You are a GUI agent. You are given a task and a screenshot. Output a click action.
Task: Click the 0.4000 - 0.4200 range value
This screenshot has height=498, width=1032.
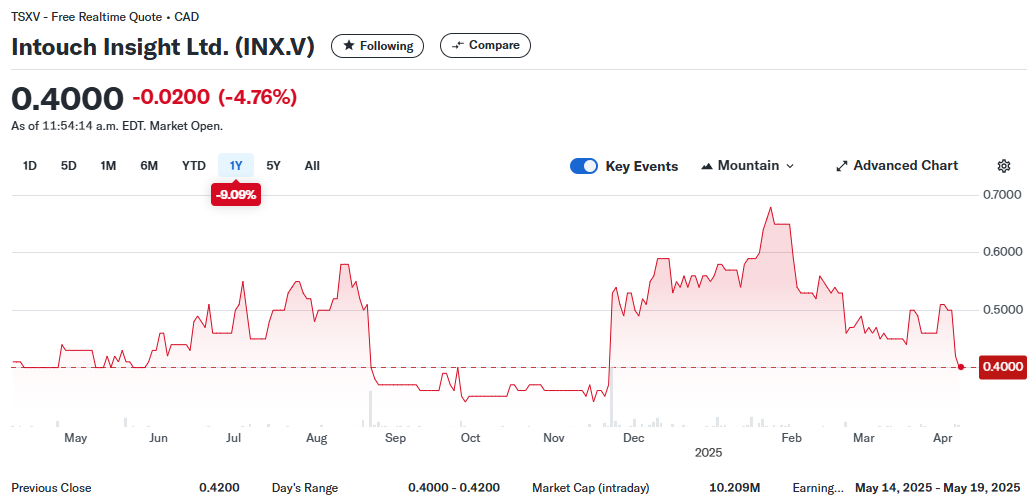[454, 488]
